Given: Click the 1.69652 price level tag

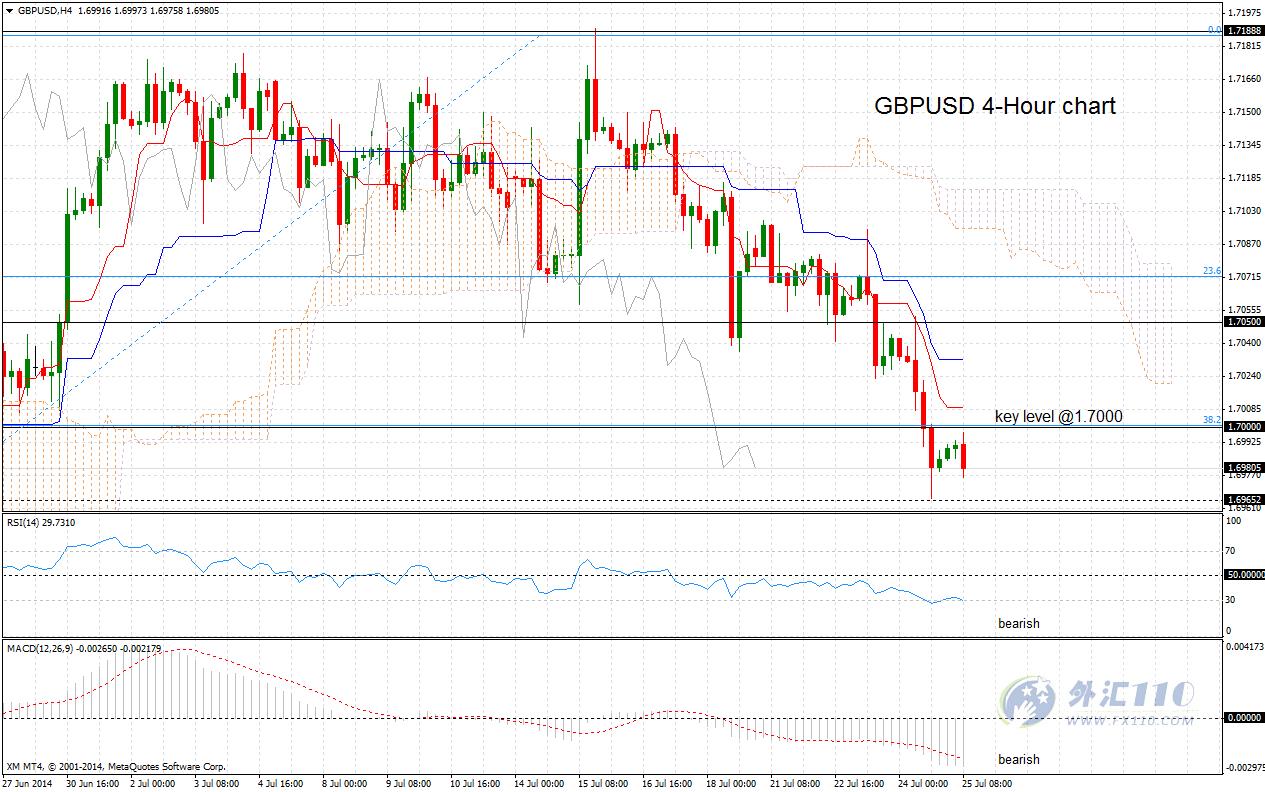Looking at the screenshot, I should point(1243,498).
